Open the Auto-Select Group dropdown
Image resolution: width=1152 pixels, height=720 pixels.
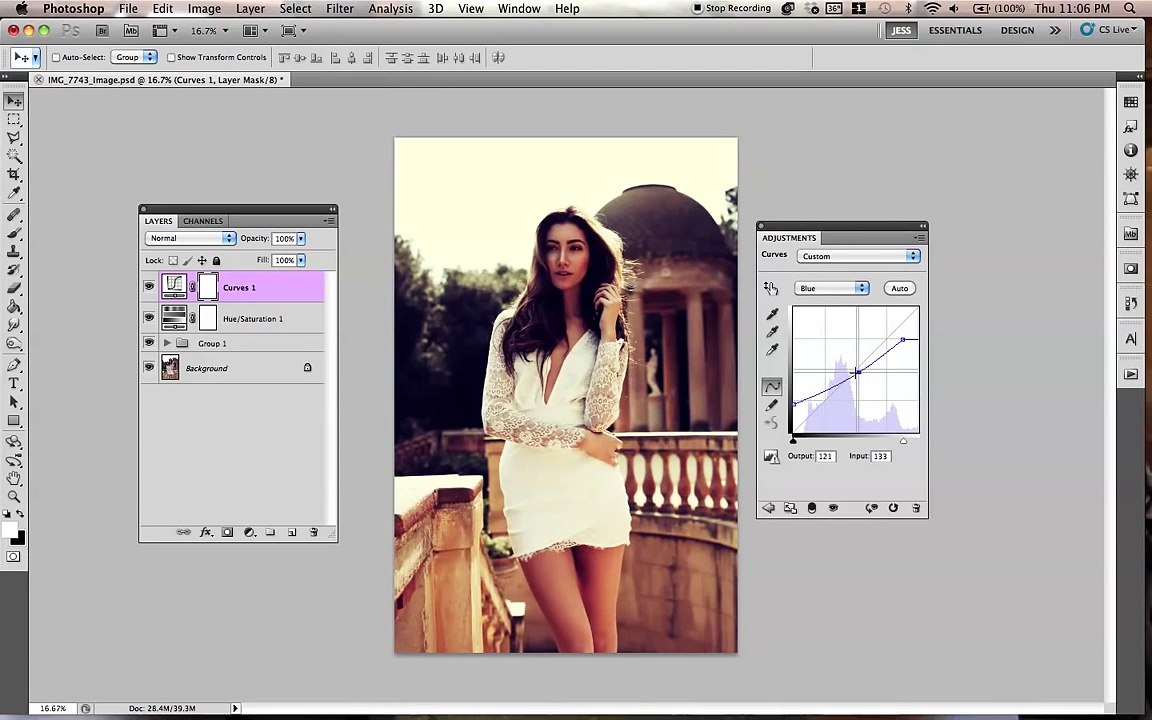click(x=134, y=57)
